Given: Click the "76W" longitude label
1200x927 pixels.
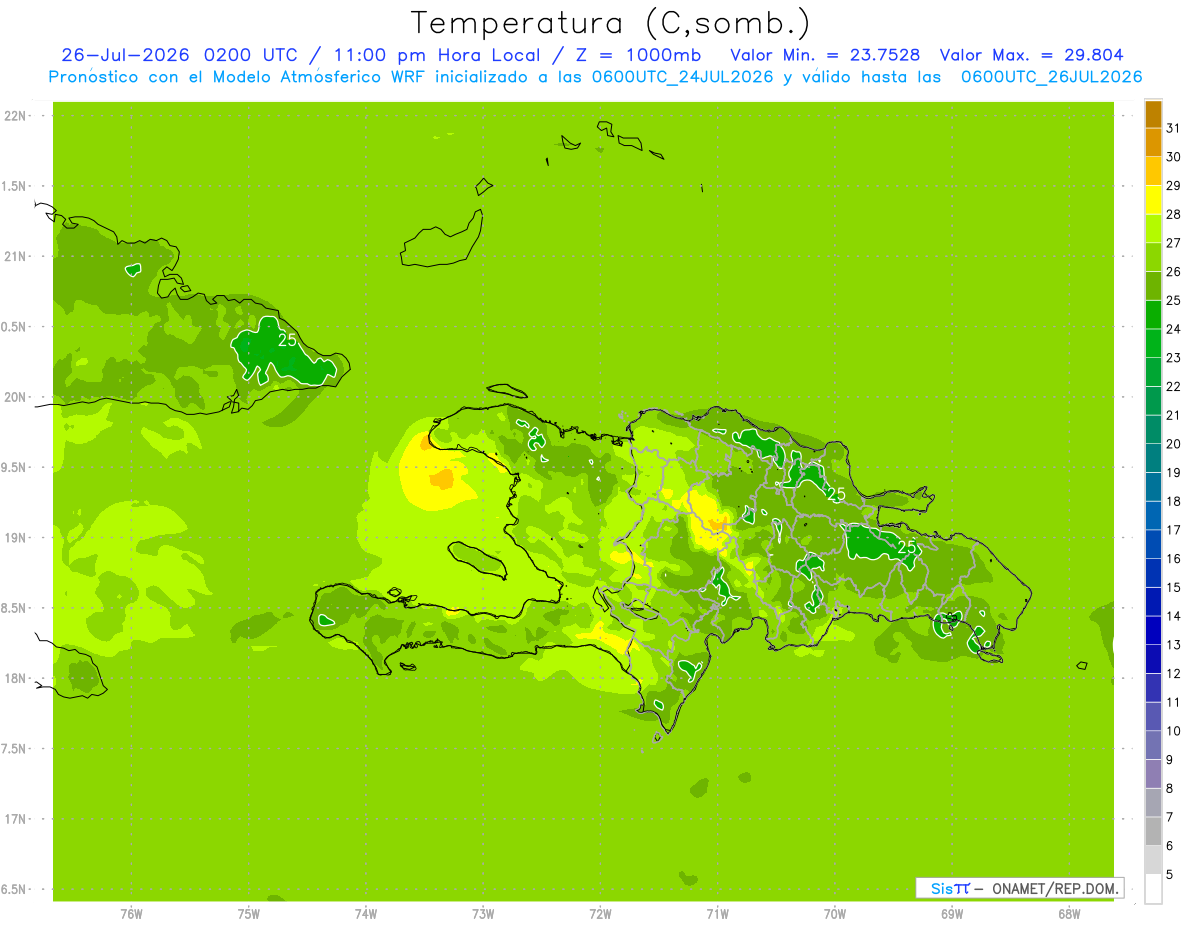Looking at the screenshot, I should (x=131, y=913).
